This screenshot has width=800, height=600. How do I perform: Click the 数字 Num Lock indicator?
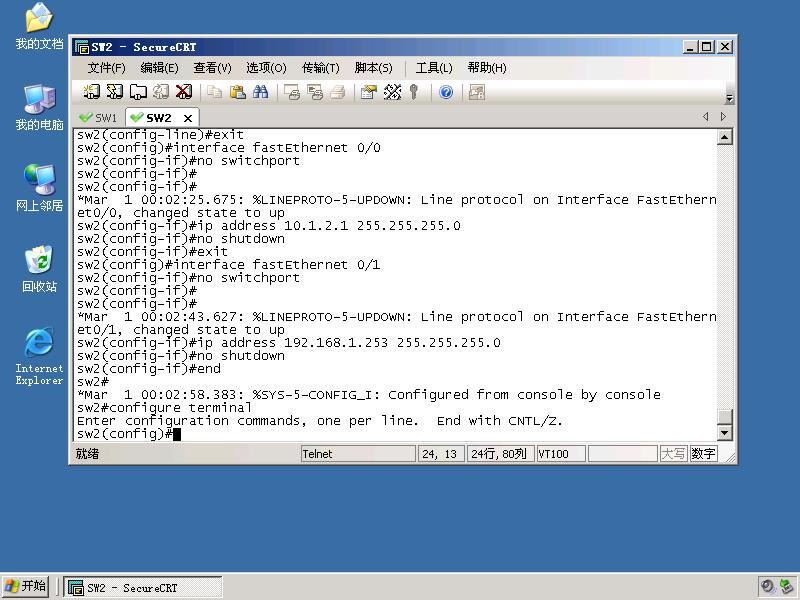coord(703,454)
